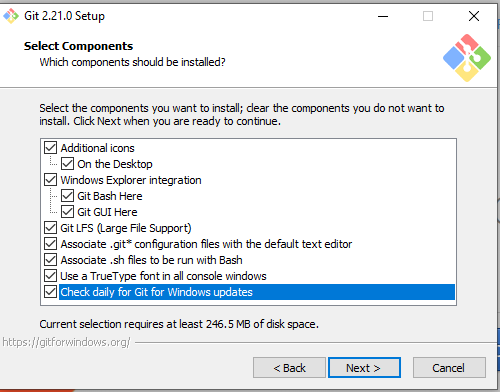This screenshot has width=500, height=392.
Task: Select the 'Additional icons' label text
Action: click(x=97, y=148)
